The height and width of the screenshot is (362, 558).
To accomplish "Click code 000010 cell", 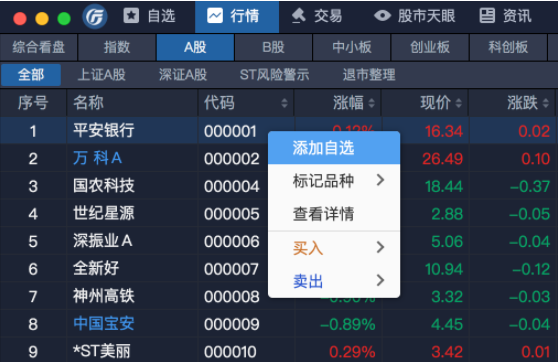I will [x=230, y=352].
